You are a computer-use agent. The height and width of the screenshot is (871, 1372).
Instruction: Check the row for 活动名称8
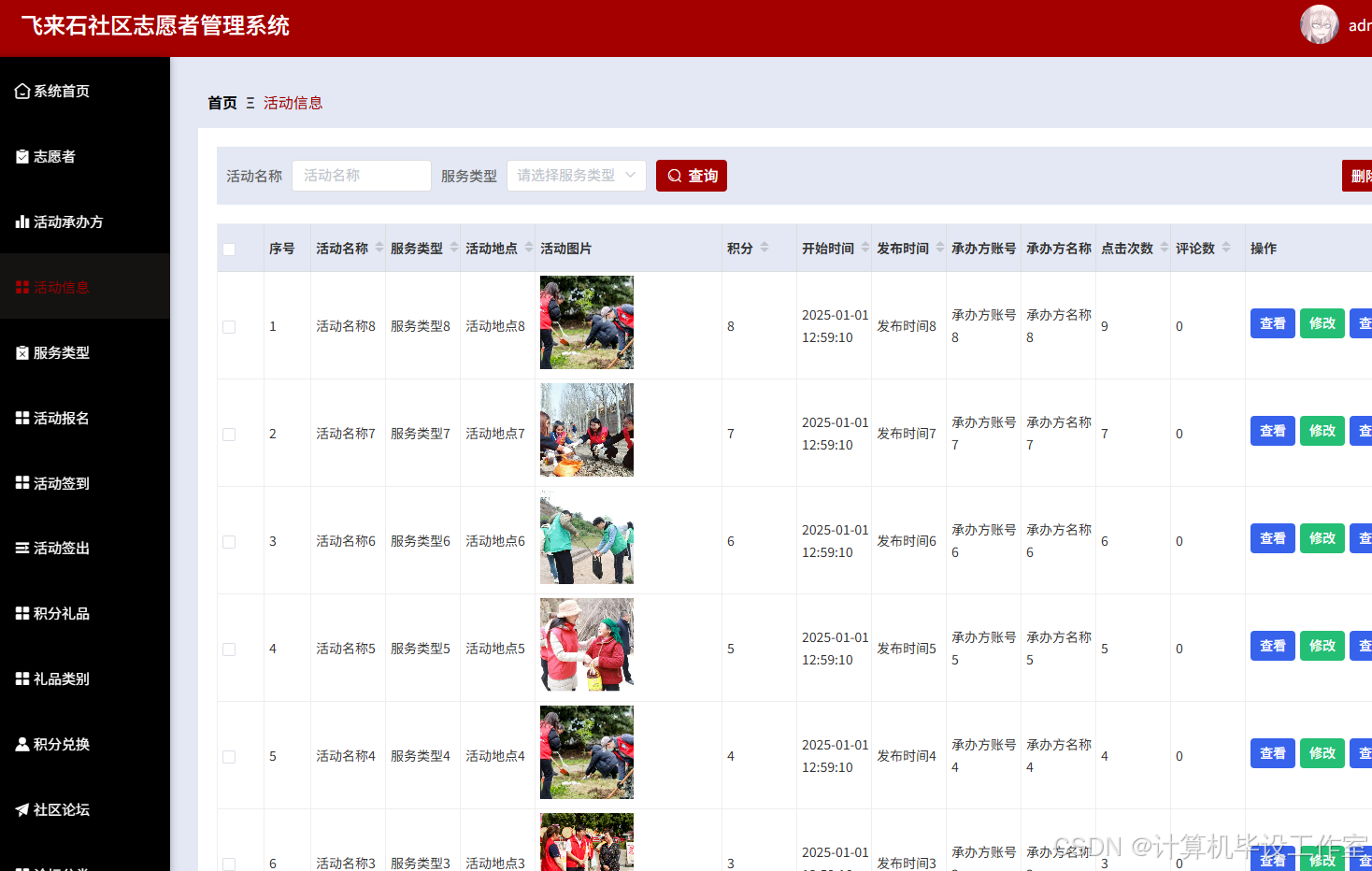(x=229, y=327)
